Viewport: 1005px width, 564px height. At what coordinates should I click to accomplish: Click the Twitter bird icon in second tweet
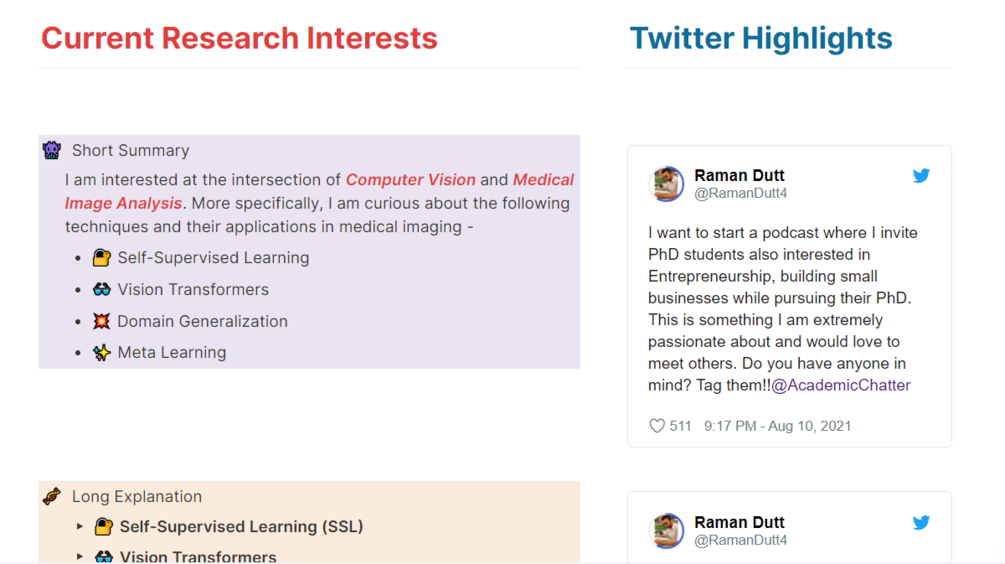tap(921, 522)
